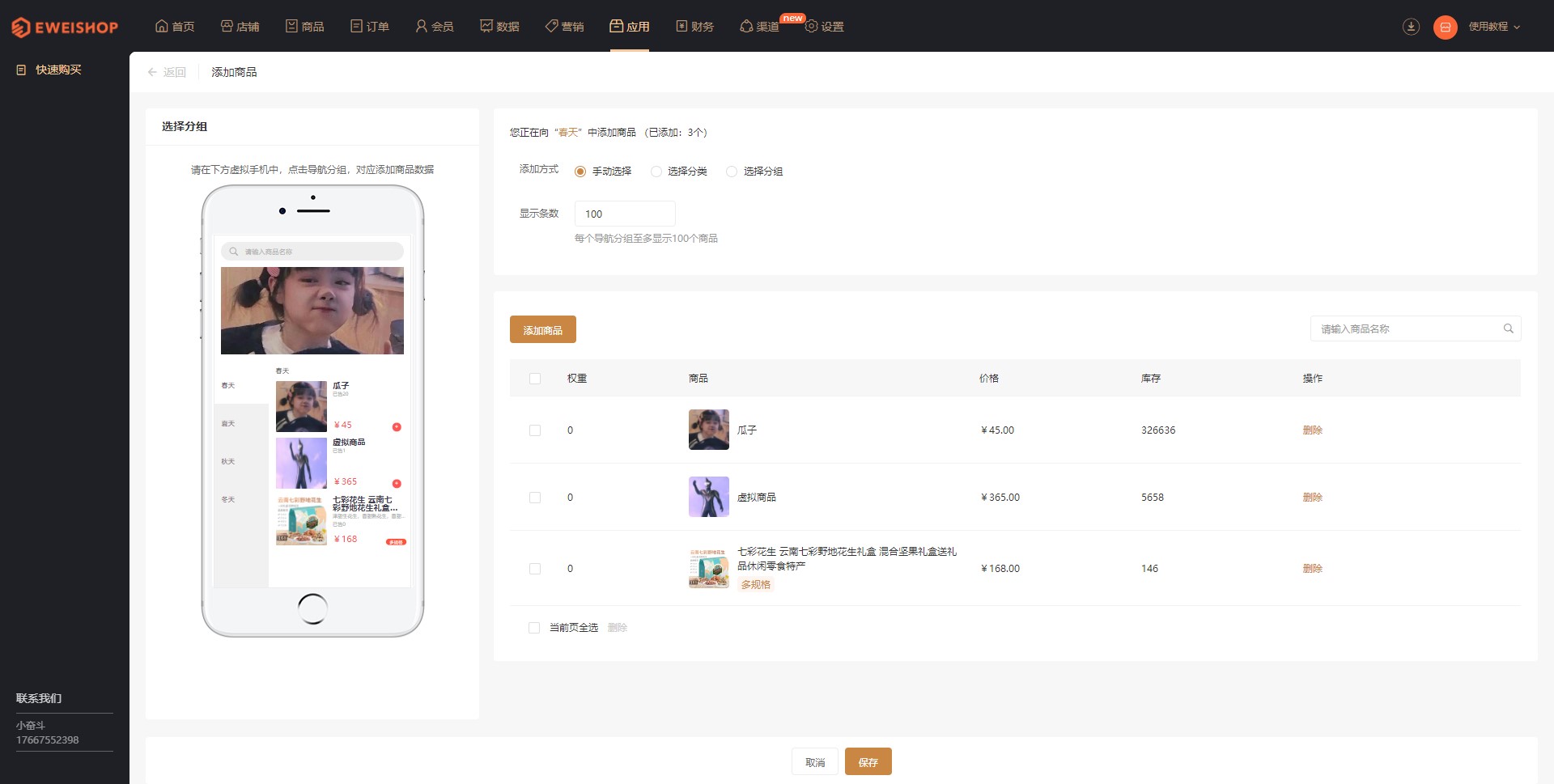Click the 5658 stock value
1554x784 pixels.
[x=1153, y=498]
